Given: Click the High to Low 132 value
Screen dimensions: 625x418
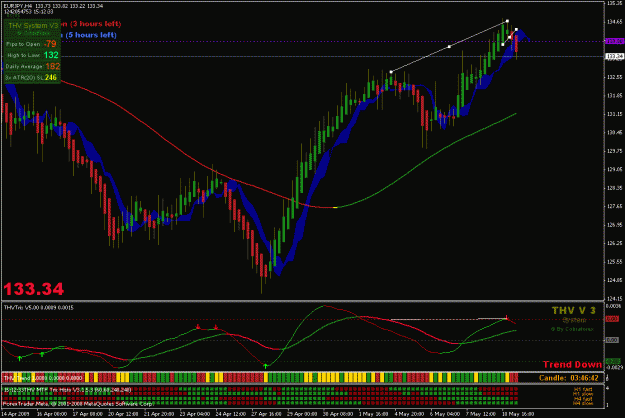Looking at the screenshot, I should pos(51,55).
